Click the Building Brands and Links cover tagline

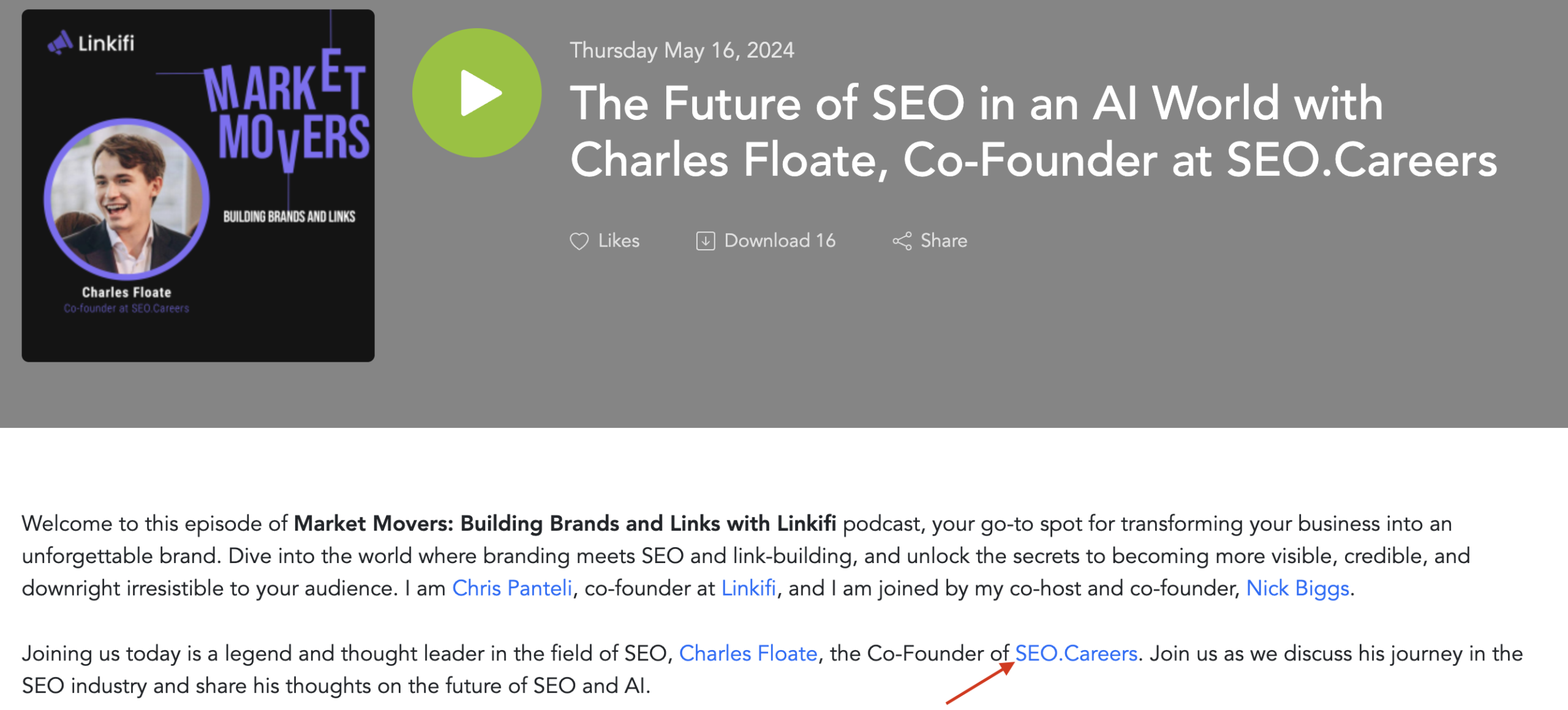[289, 217]
